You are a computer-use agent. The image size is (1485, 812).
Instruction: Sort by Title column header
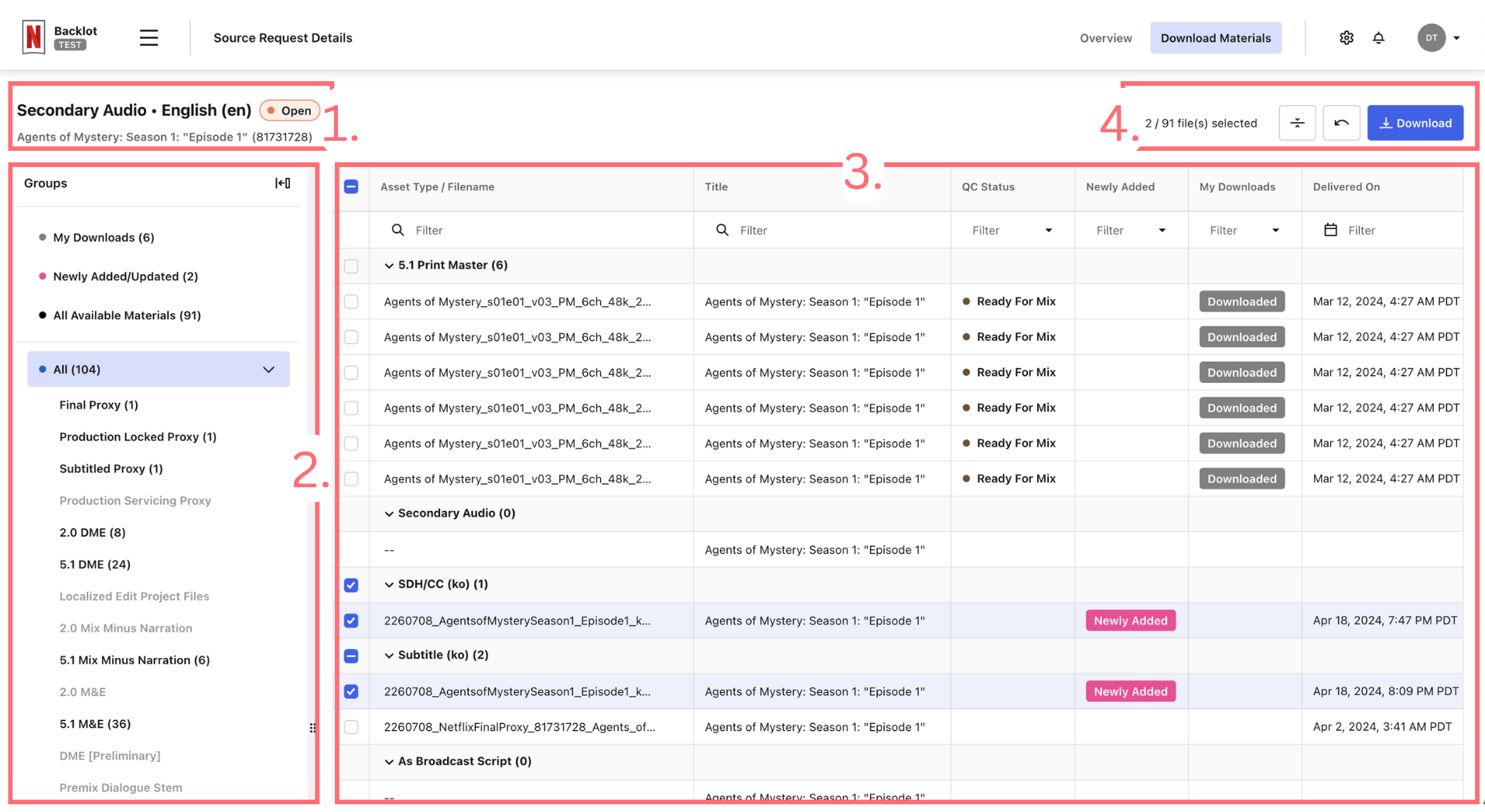(716, 187)
